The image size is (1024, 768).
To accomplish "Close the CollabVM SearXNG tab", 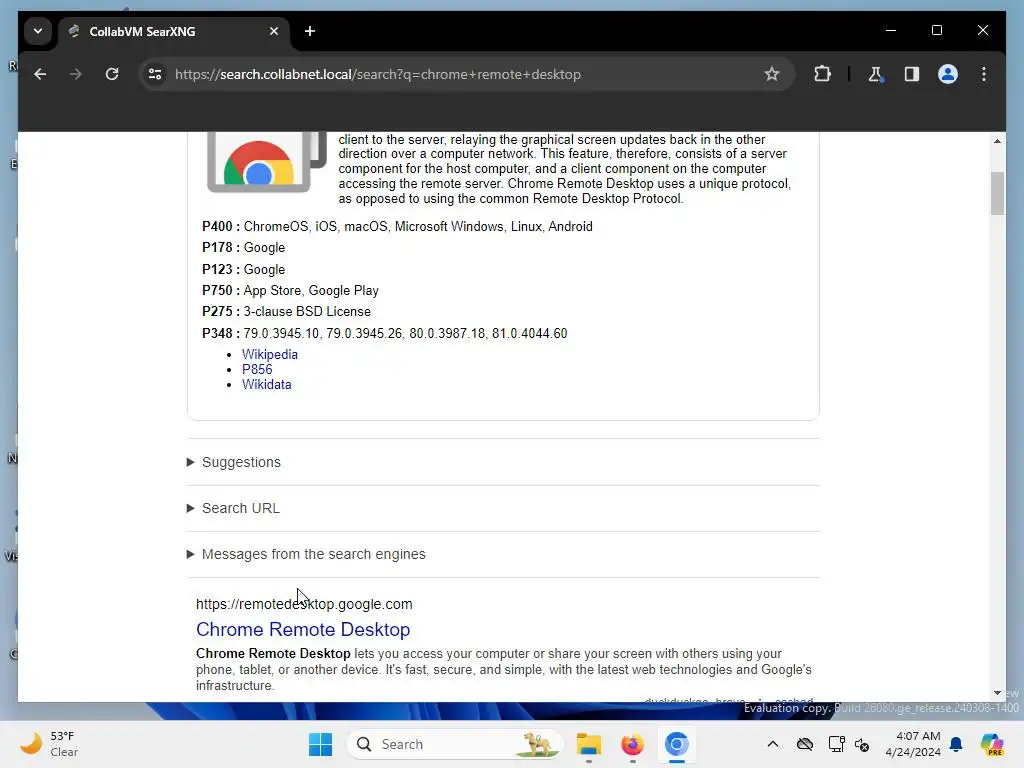I will pyautogui.click(x=274, y=31).
